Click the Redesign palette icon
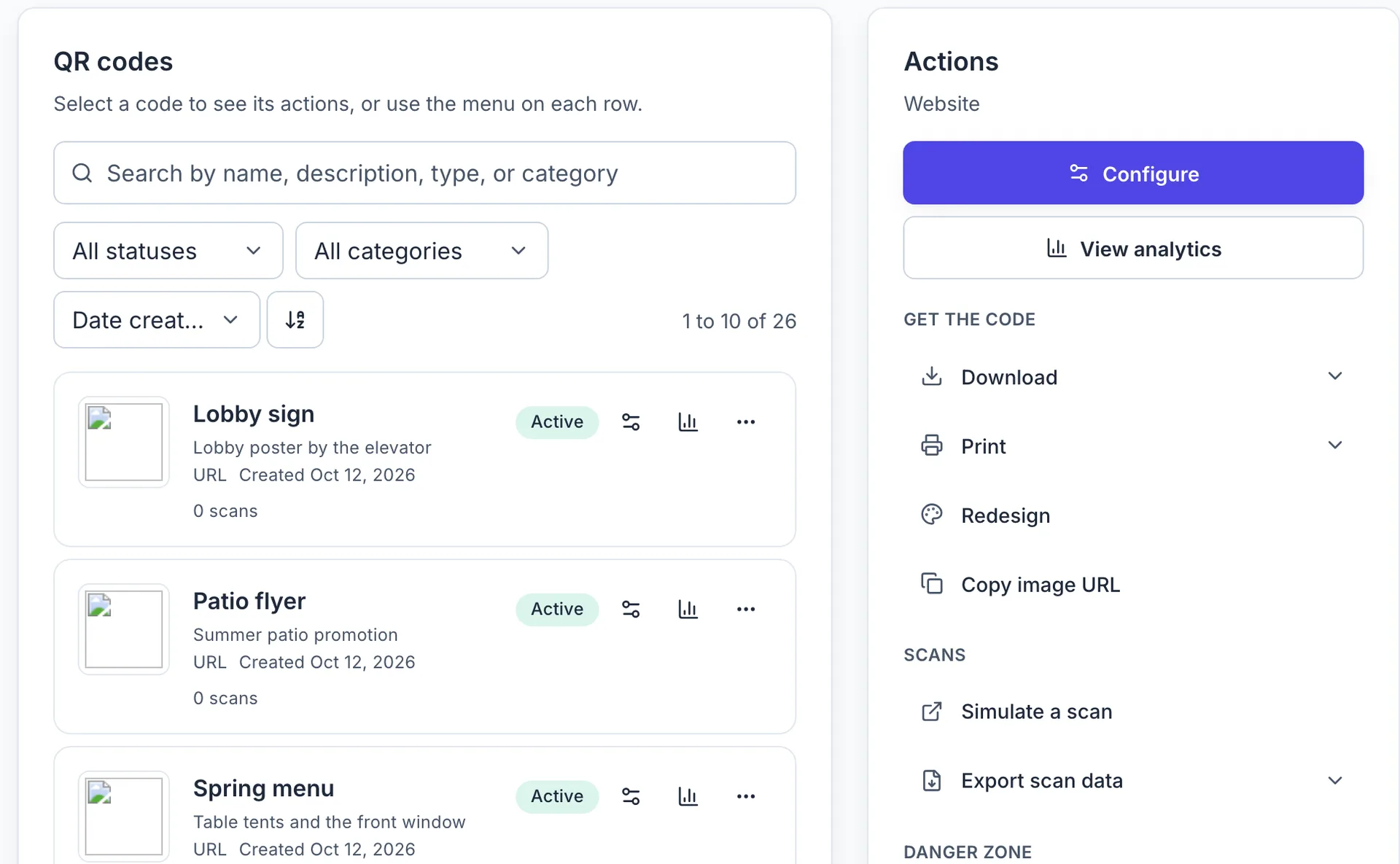This screenshot has width=1400, height=864. click(x=932, y=515)
